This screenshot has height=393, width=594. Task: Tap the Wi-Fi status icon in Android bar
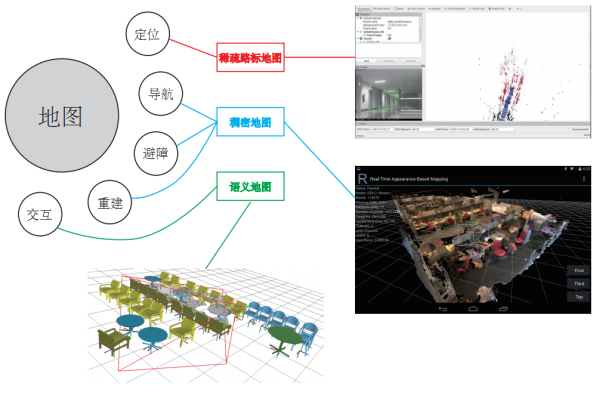[572, 169]
